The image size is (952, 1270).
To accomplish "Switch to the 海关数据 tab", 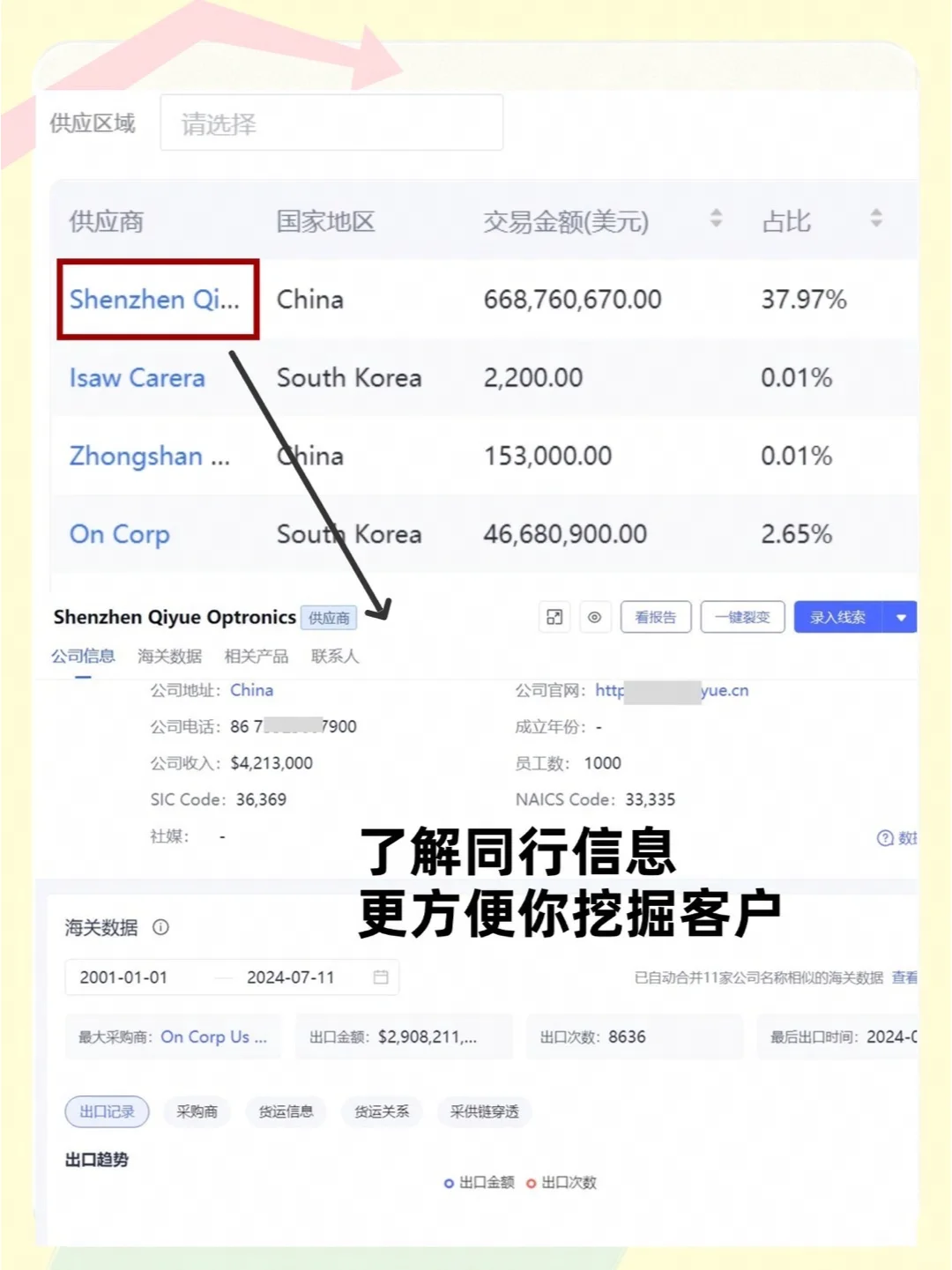I will pos(169,656).
